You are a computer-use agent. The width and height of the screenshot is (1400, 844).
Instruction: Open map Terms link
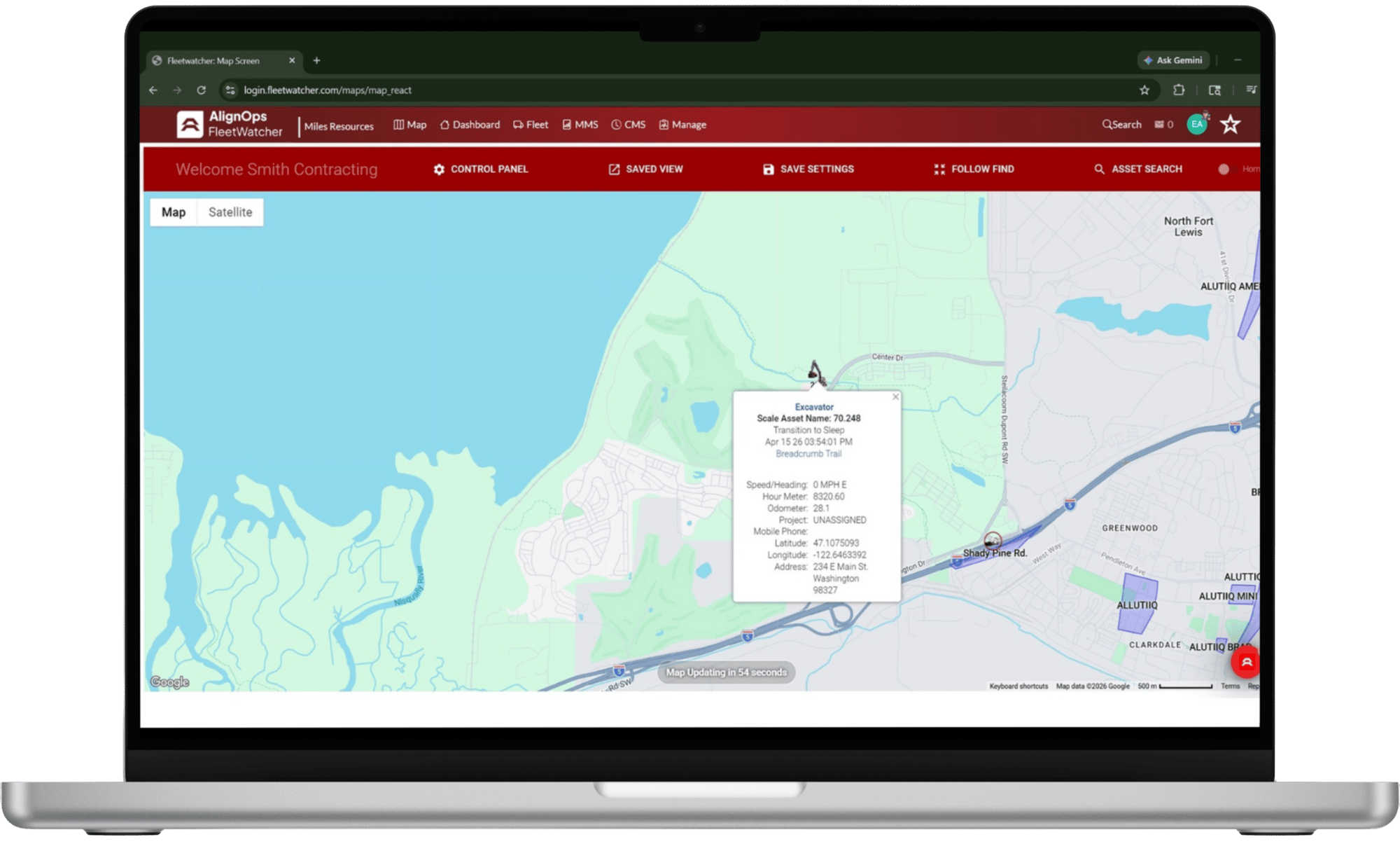pos(1230,686)
